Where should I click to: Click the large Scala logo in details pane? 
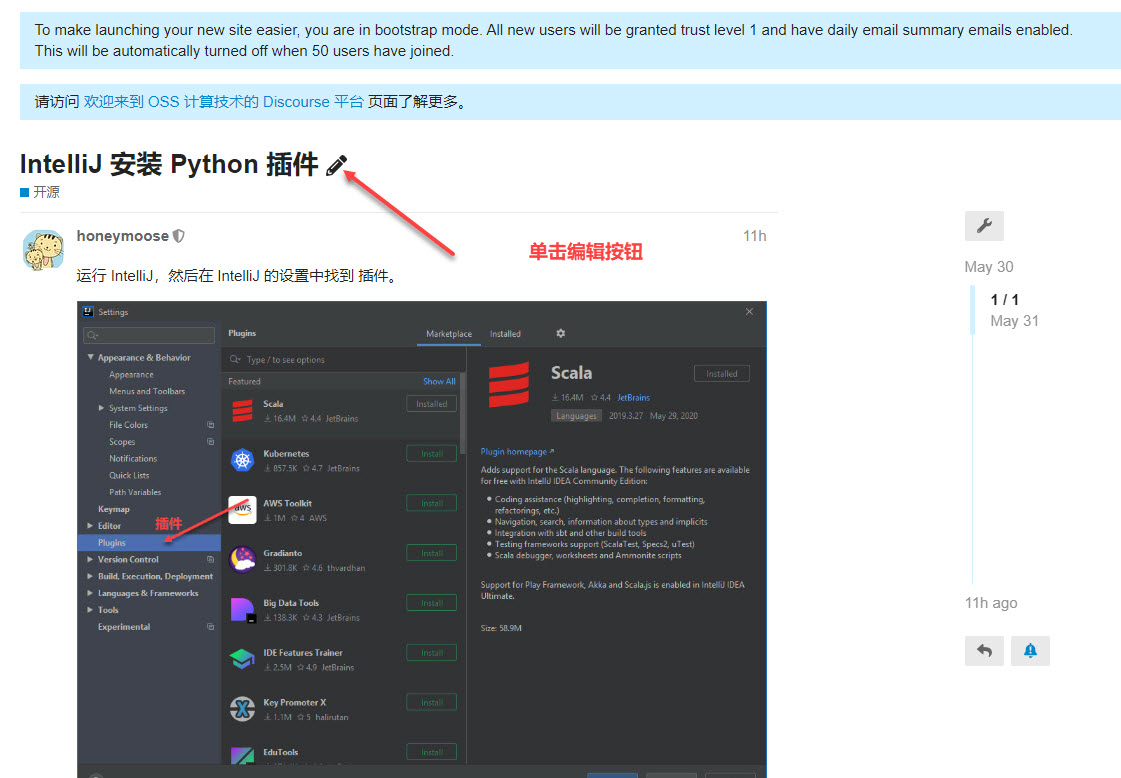[508, 385]
